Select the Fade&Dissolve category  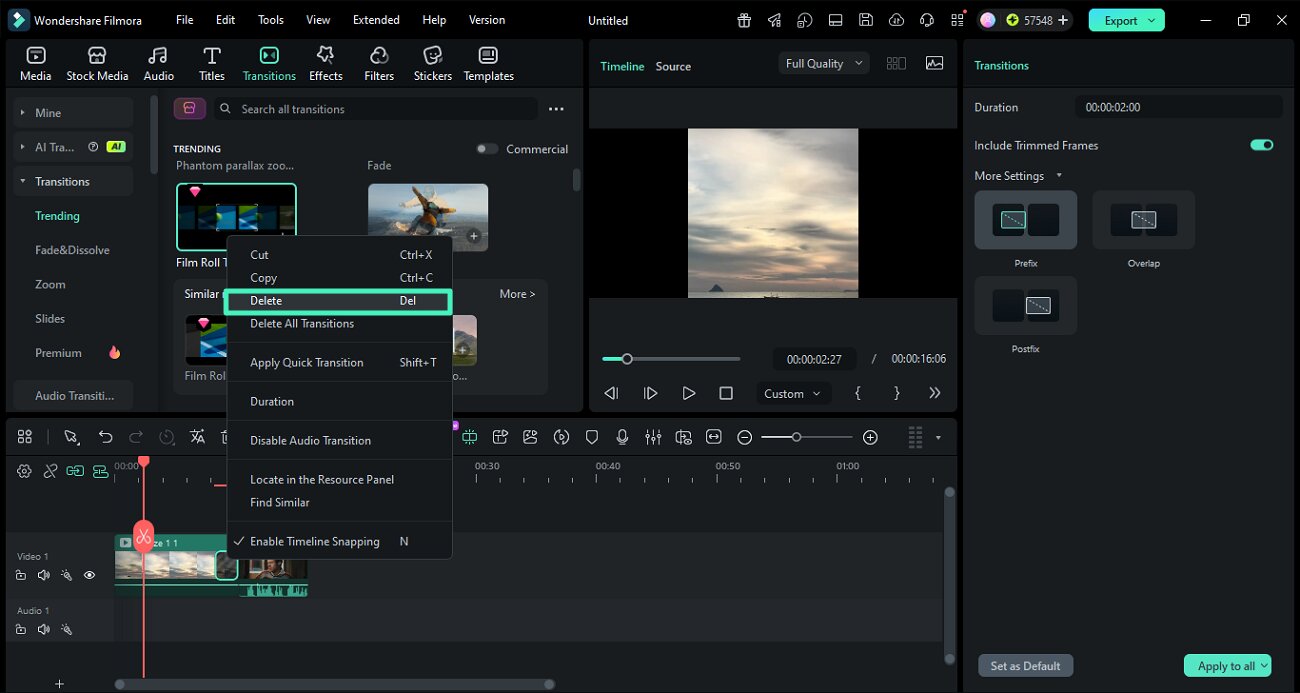coord(72,250)
